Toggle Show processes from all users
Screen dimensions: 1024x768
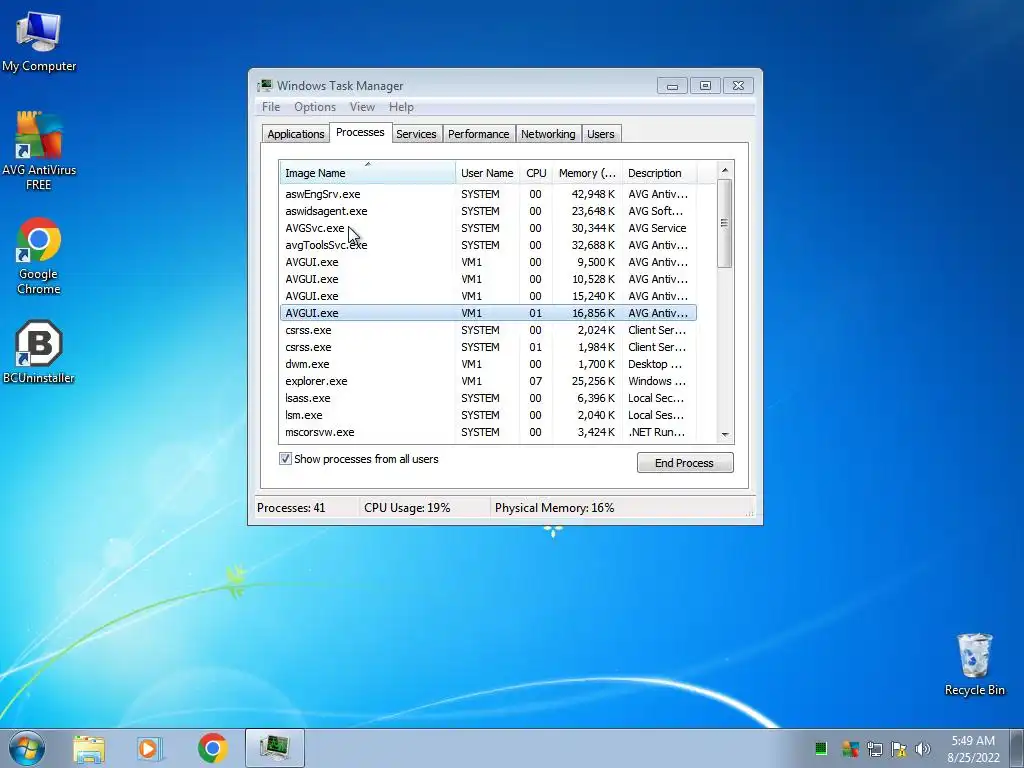click(285, 458)
